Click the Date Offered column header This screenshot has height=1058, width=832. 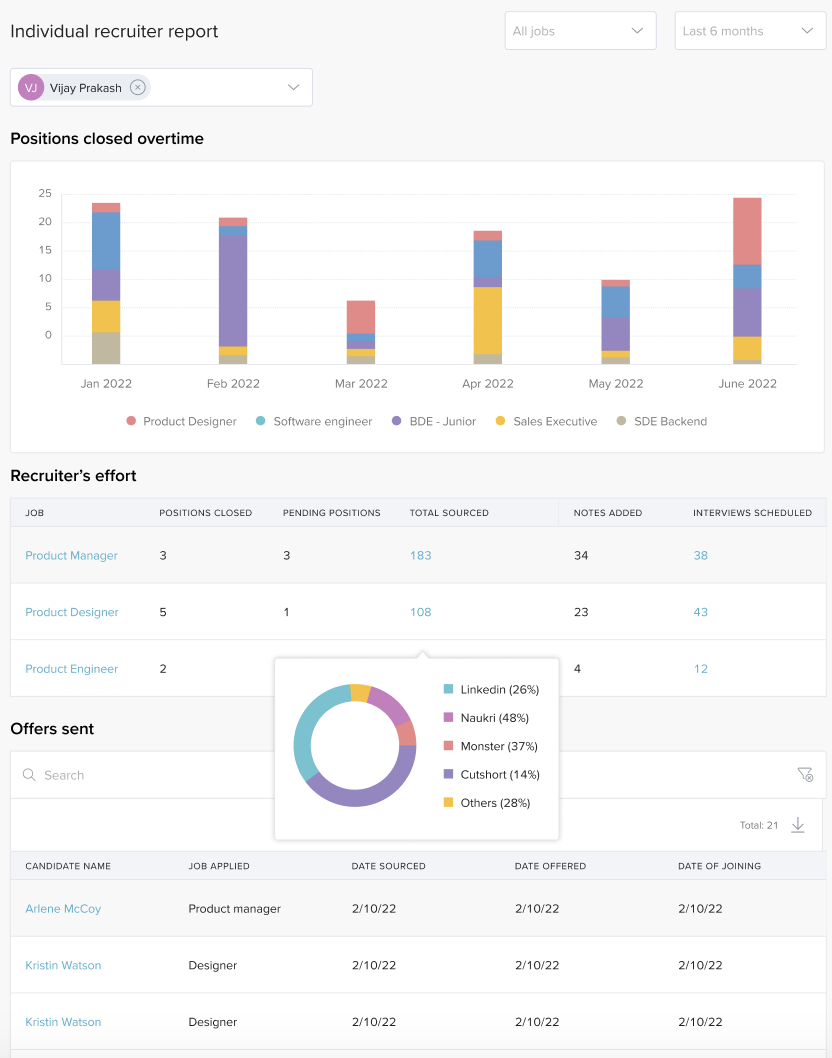coord(550,866)
